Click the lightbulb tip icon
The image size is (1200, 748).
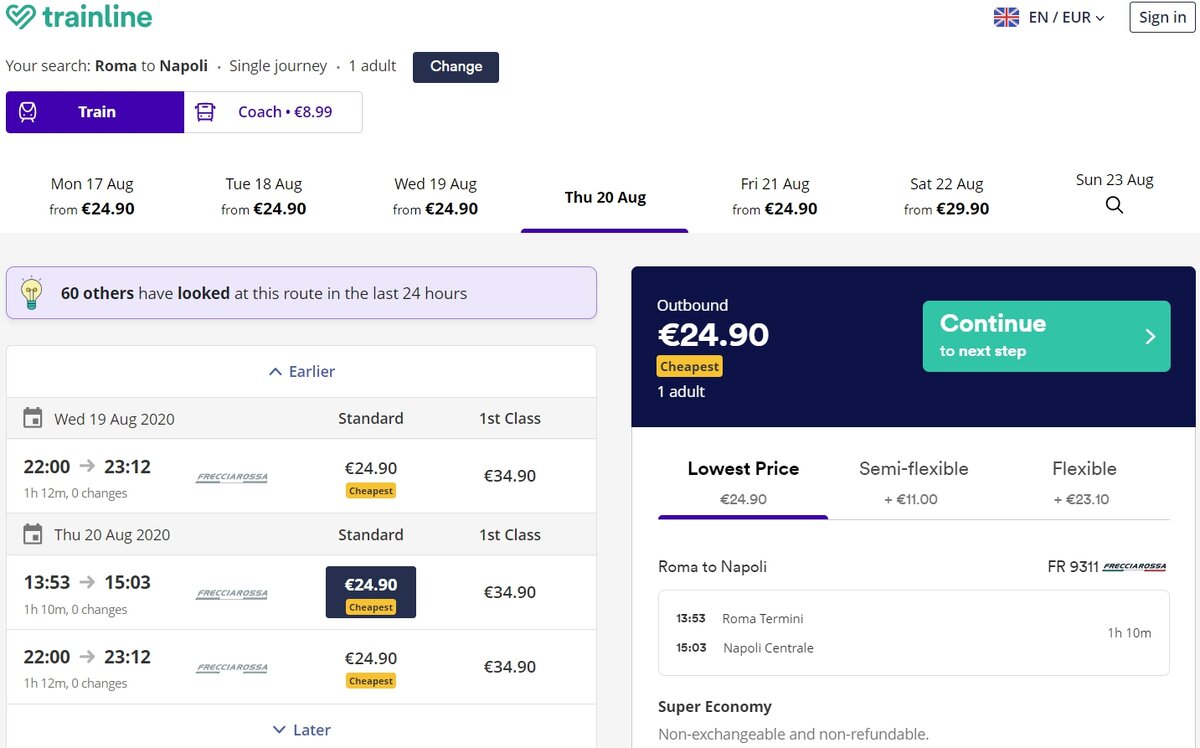pyautogui.click(x=32, y=293)
